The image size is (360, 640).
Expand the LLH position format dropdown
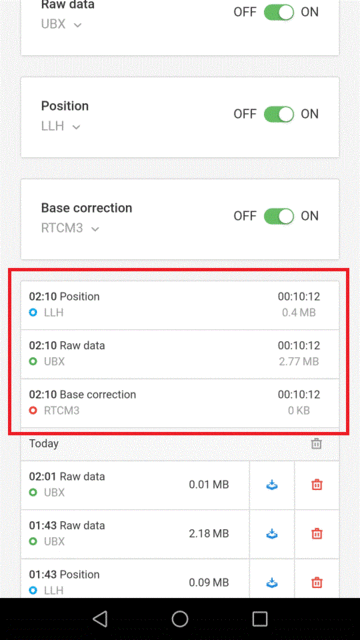point(60,126)
